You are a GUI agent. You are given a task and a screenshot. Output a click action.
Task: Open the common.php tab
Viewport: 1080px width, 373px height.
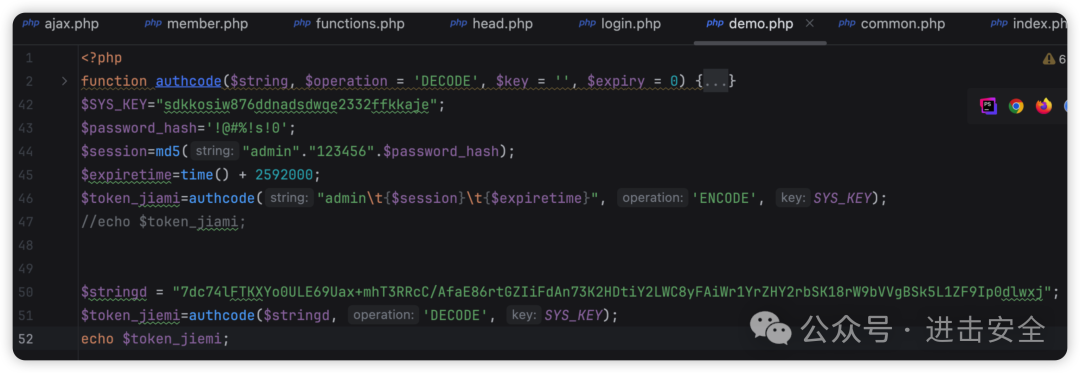click(891, 24)
